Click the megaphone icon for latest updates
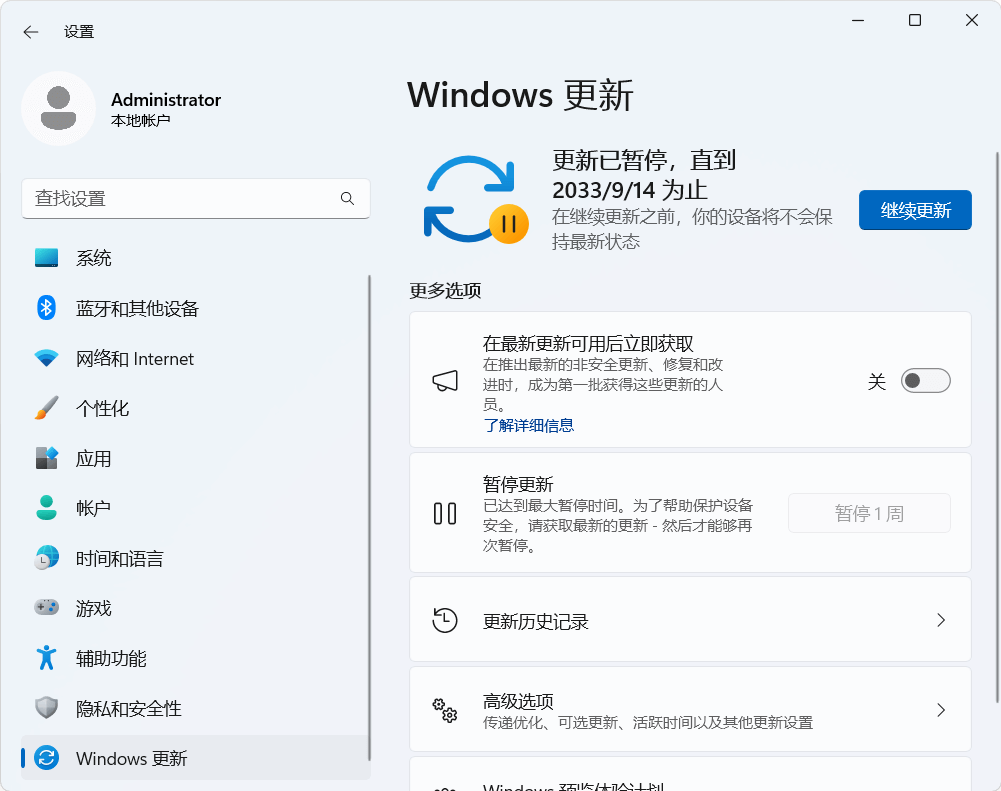Viewport: 1001px width, 791px height. coord(445,380)
